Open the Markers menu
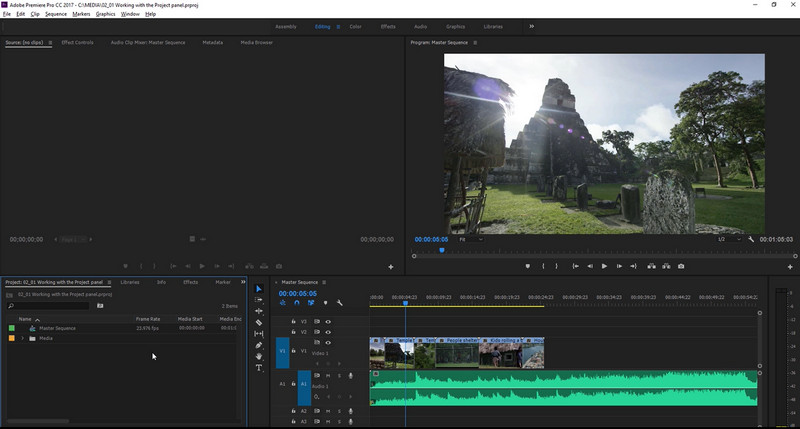Screen dimensions: 800x429 point(81,14)
